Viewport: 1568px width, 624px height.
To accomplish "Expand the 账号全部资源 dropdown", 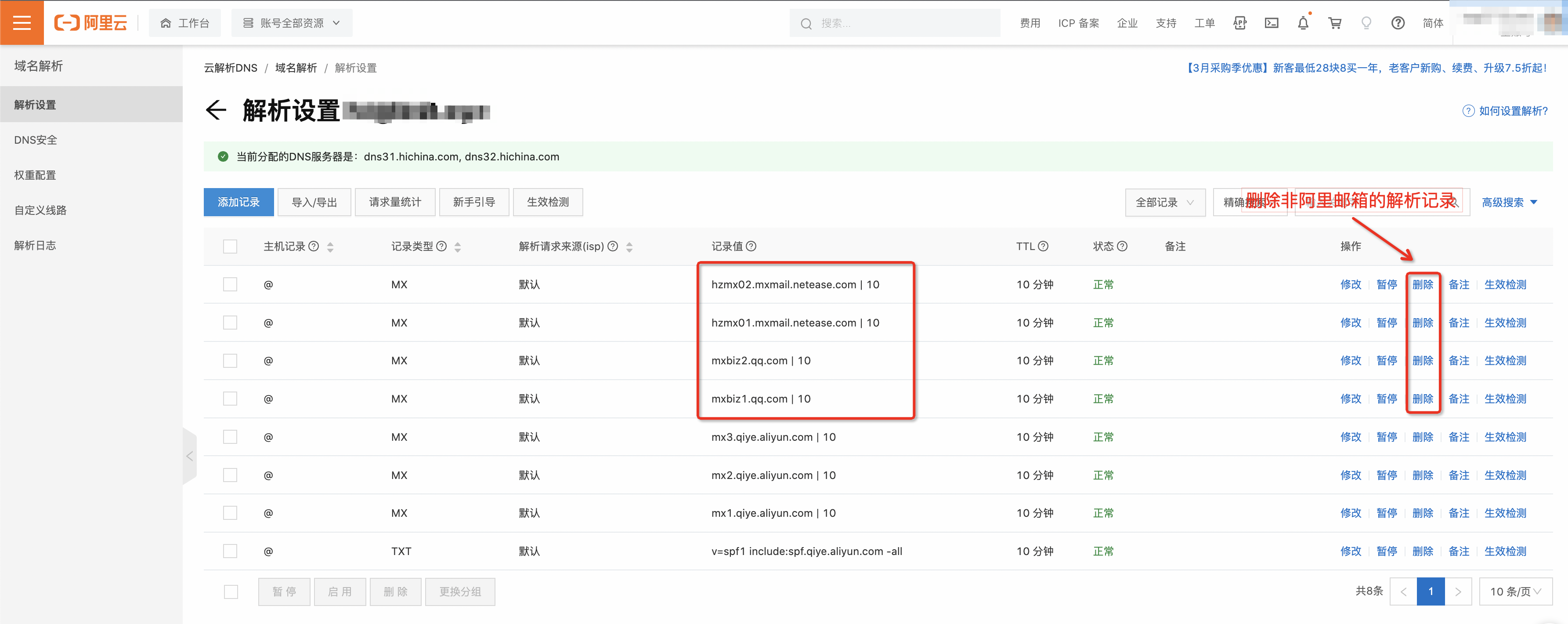I will 292,23.
